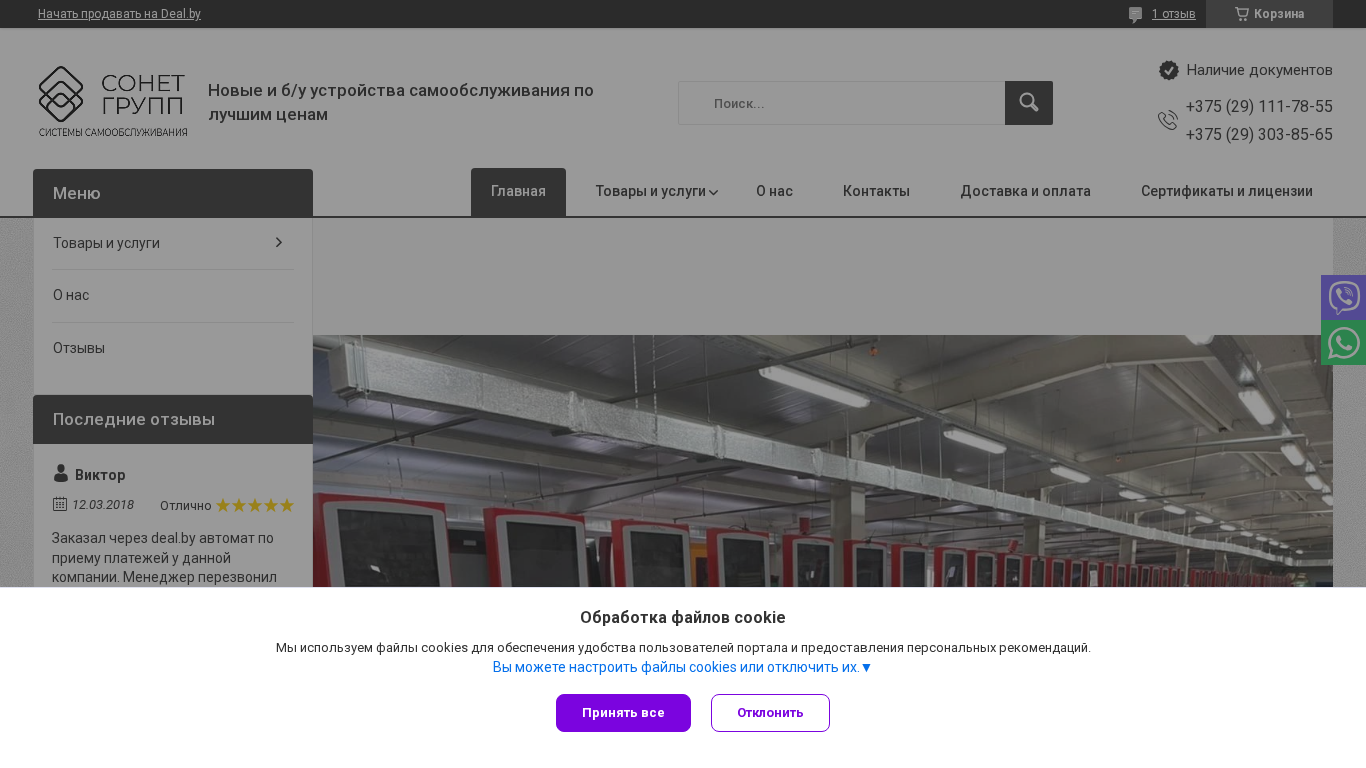This screenshot has width=1366, height=768.
Task: Click the Меню sidebar header
Action: point(173,193)
